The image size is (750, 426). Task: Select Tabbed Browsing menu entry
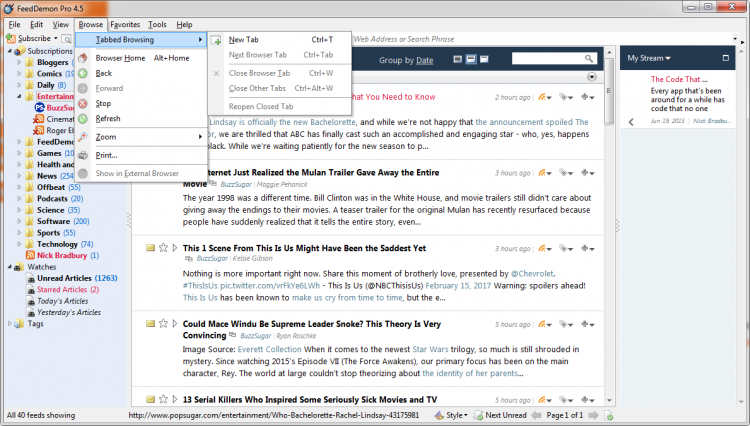[x=141, y=40]
